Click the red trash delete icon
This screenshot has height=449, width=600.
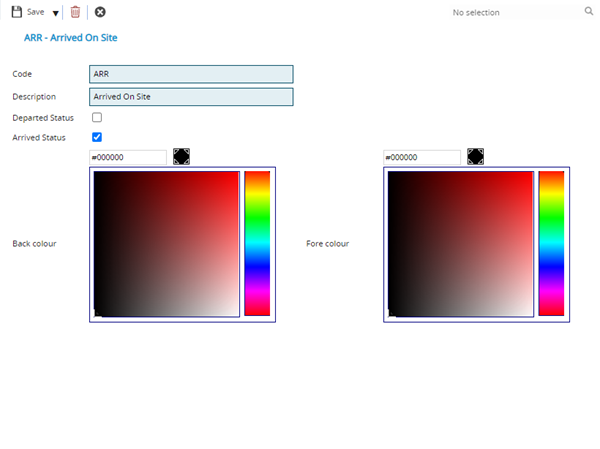(75, 12)
